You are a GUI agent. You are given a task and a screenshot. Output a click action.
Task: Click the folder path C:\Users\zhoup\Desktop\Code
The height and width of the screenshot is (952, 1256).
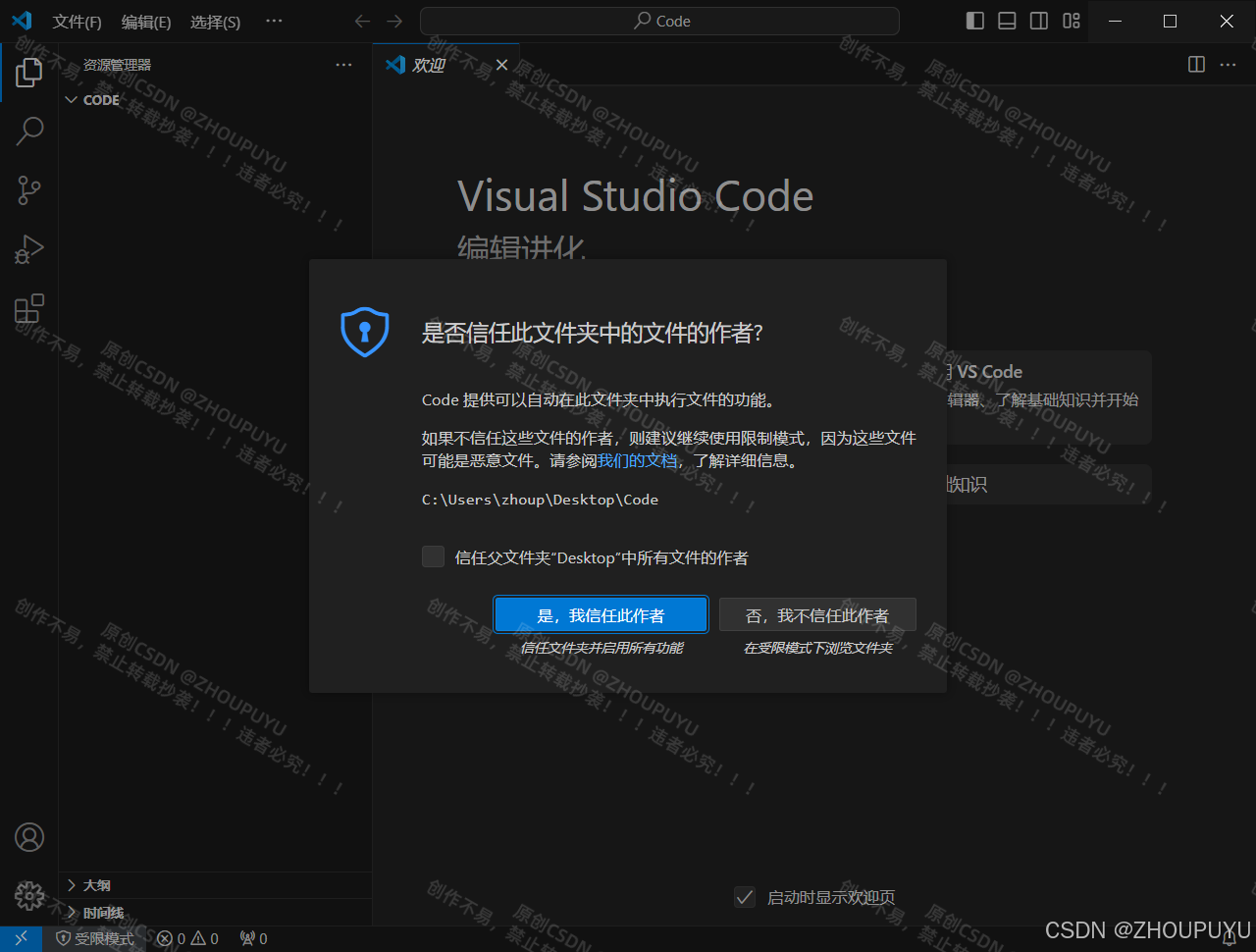coord(540,500)
